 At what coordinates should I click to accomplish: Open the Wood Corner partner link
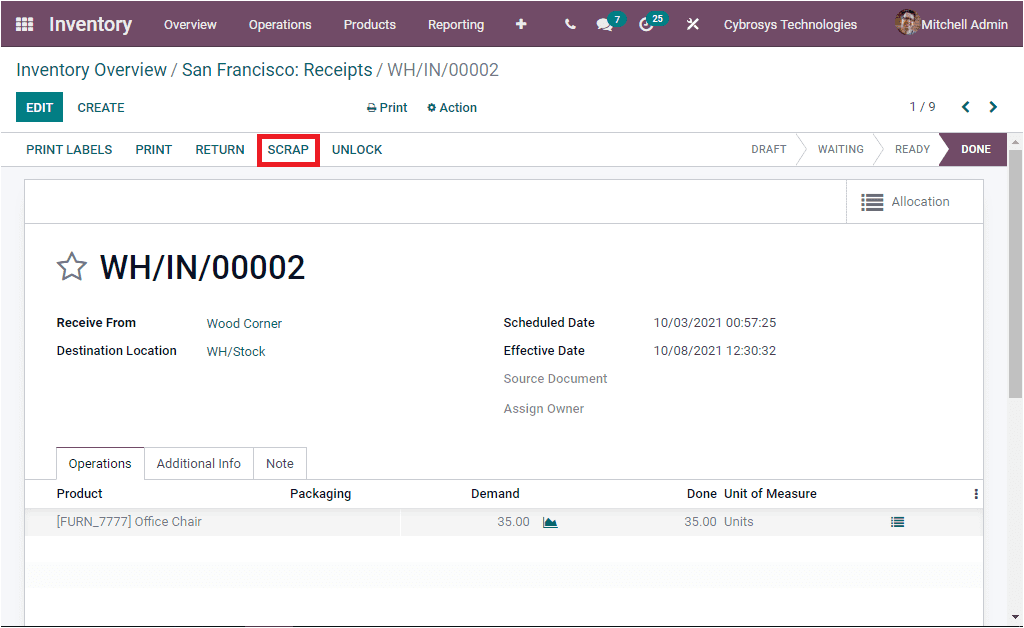click(x=244, y=323)
